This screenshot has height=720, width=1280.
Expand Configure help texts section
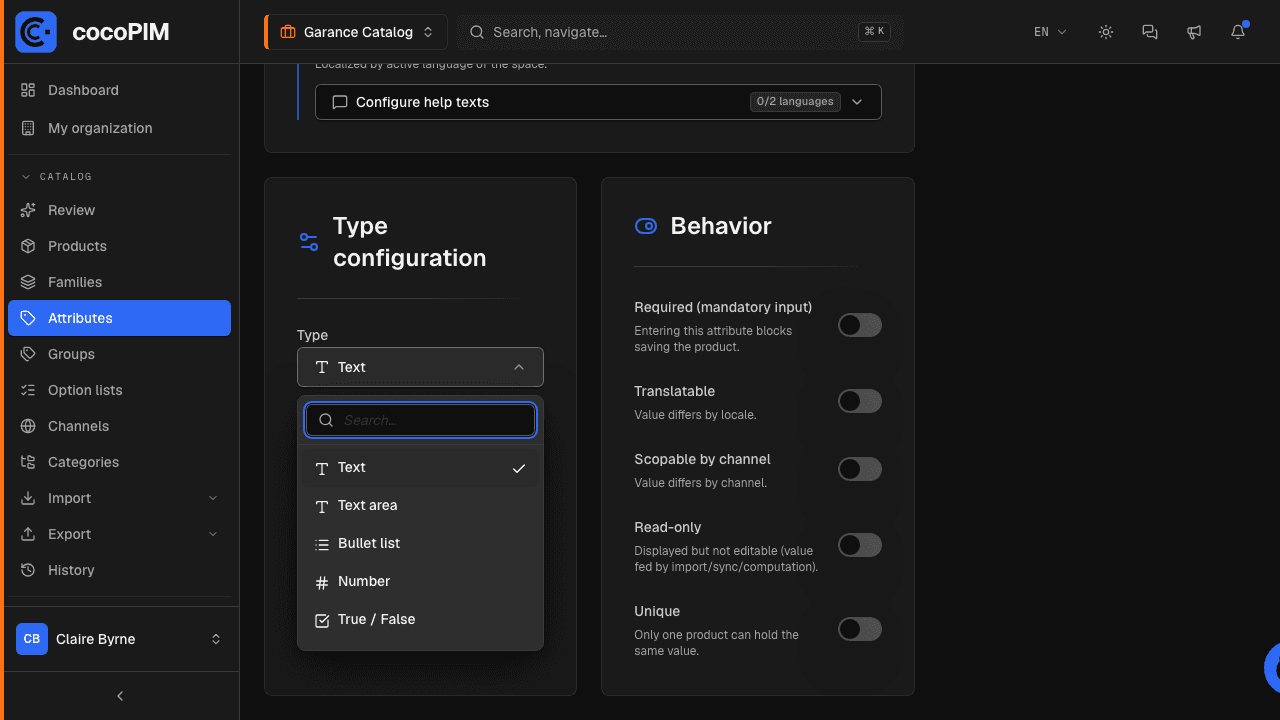(598, 102)
